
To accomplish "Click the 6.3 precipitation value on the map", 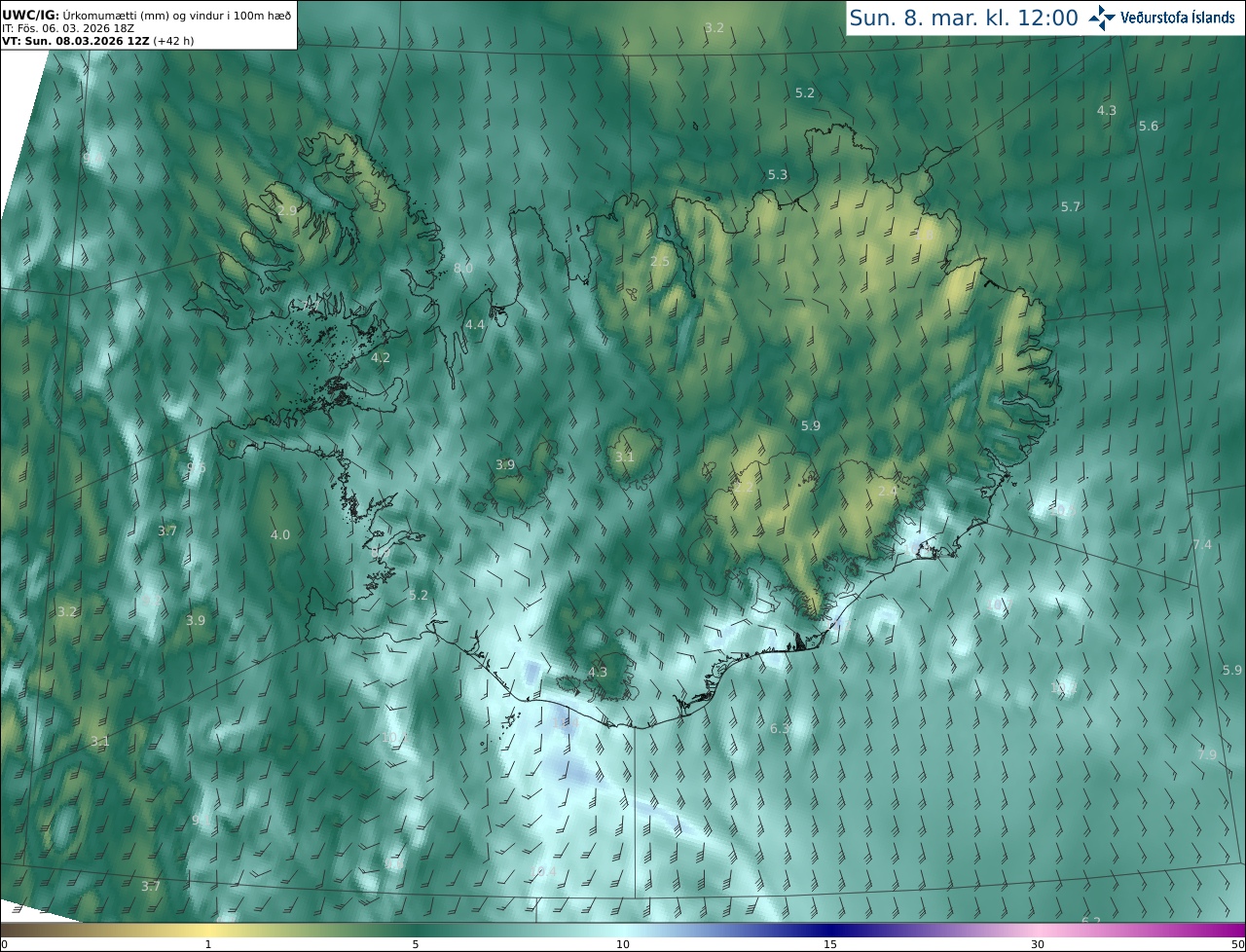I will coord(780,729).
